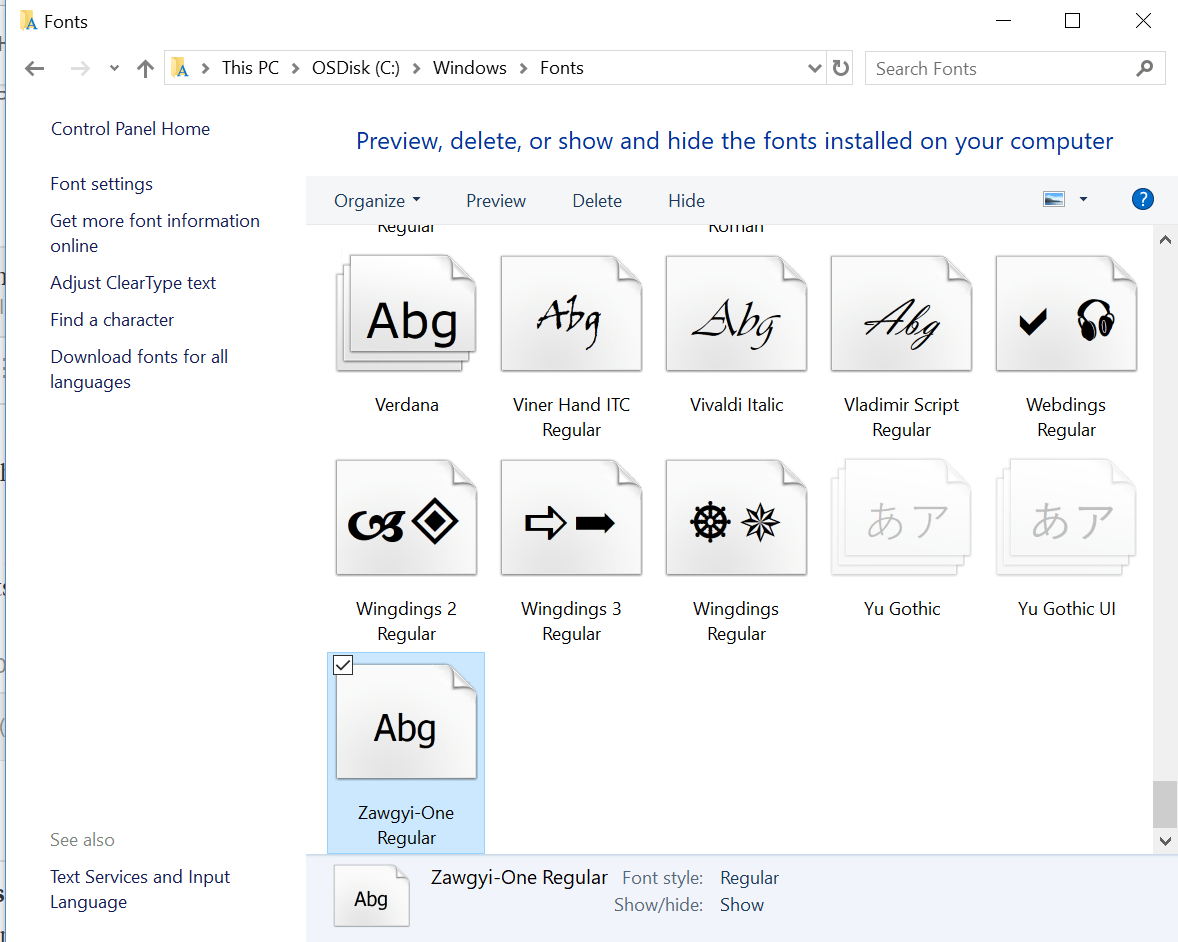Click the back navigation arrow
The height and width of the screenshot is (942, 1178).
(34, 67)
